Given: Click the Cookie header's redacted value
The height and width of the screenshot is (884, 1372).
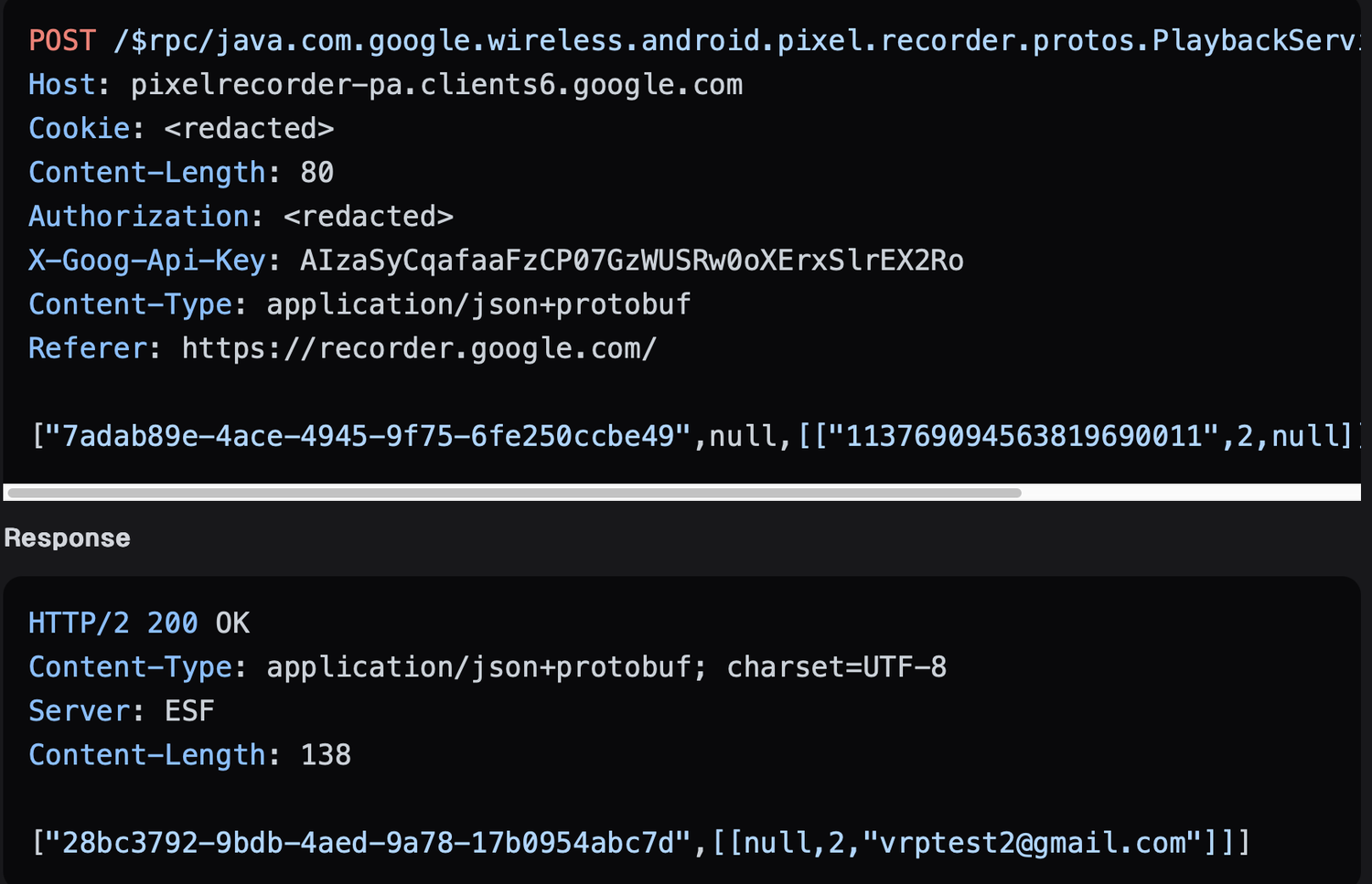Looking at the screenshot, I should [x=249, y=129].
